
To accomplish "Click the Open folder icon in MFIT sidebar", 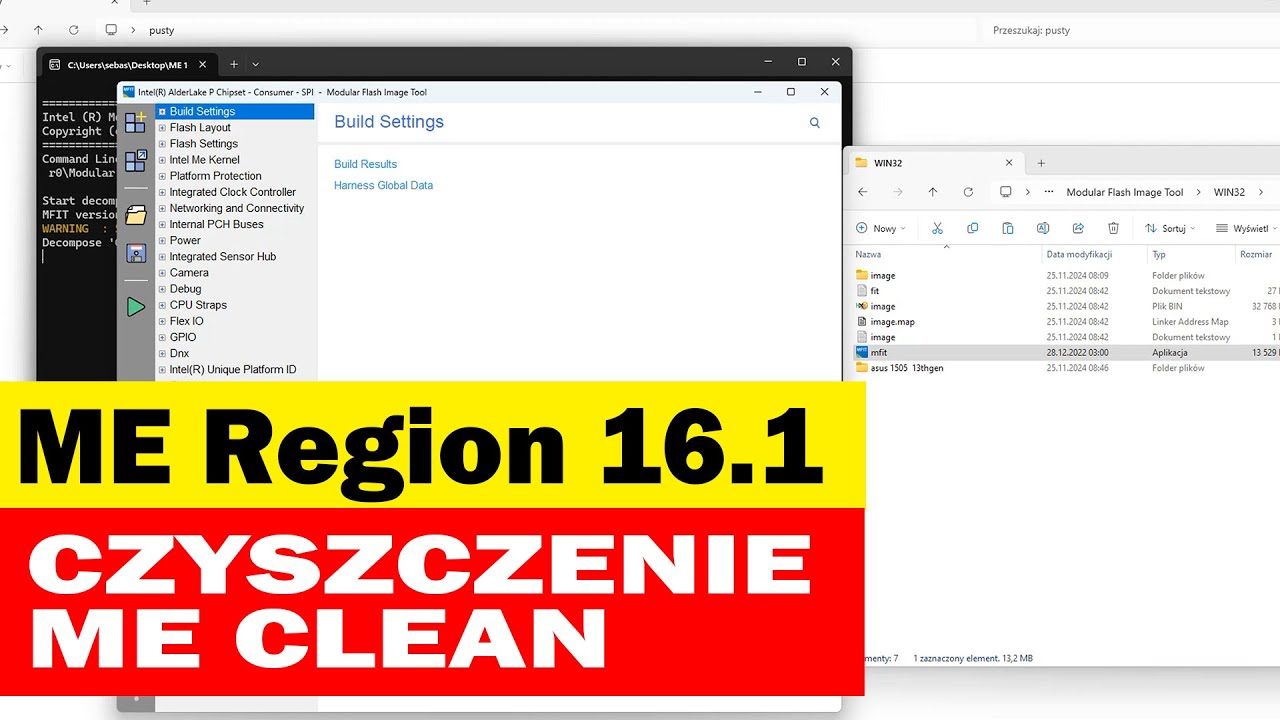I will point(136,215).
